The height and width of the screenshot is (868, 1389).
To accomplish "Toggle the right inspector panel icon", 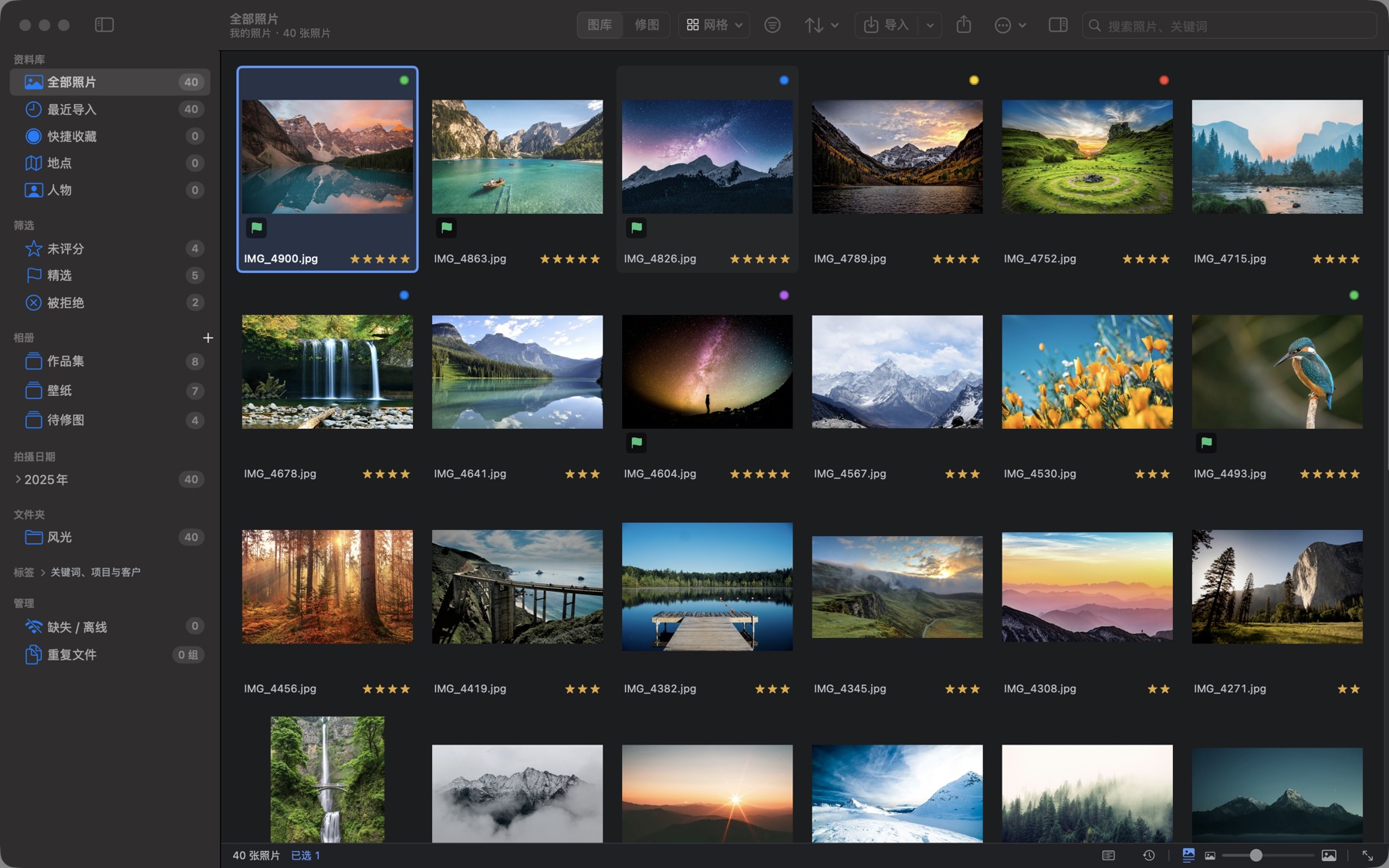I will click(1058, 25).
